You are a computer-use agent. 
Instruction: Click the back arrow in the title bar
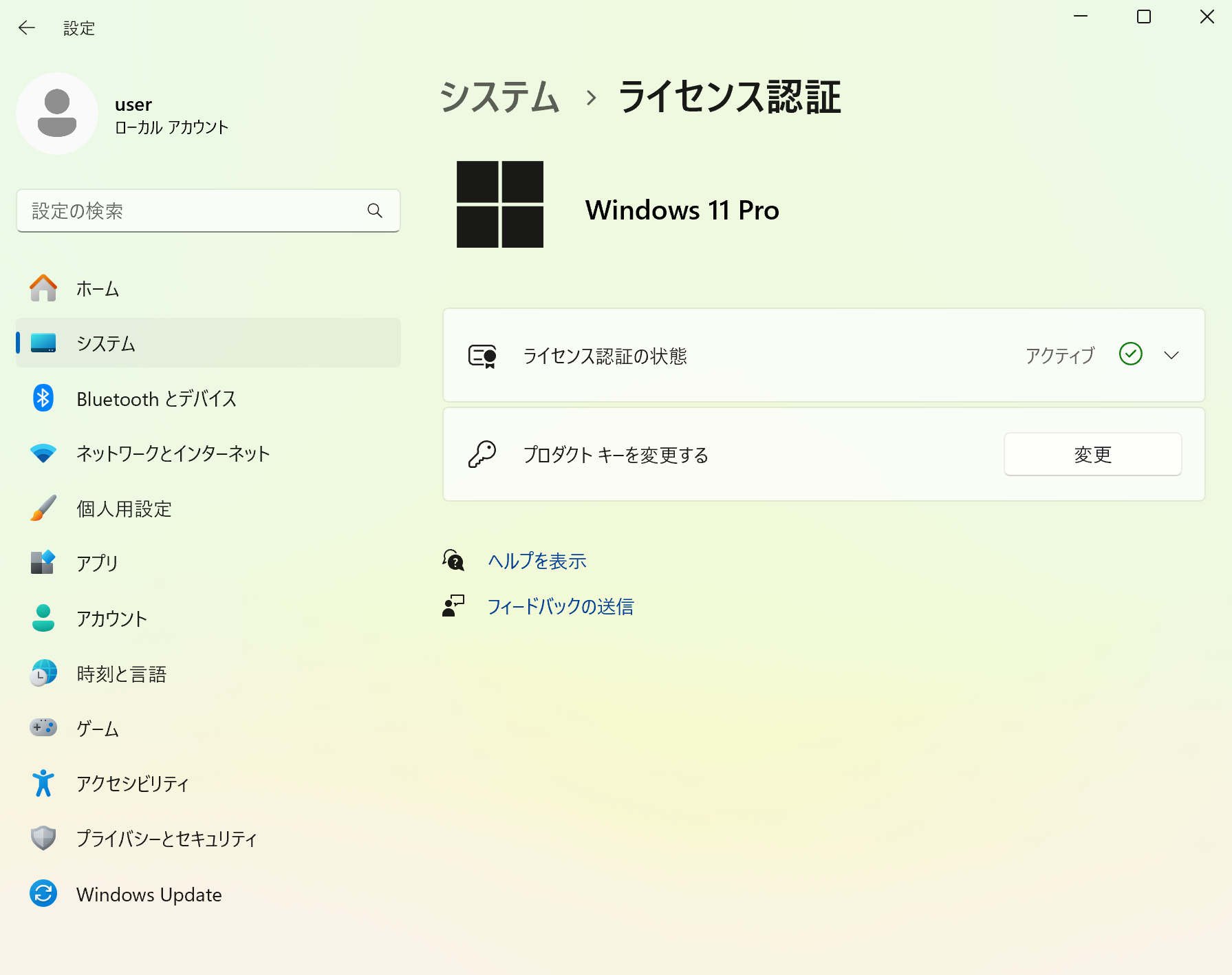[x=27, y=28]
